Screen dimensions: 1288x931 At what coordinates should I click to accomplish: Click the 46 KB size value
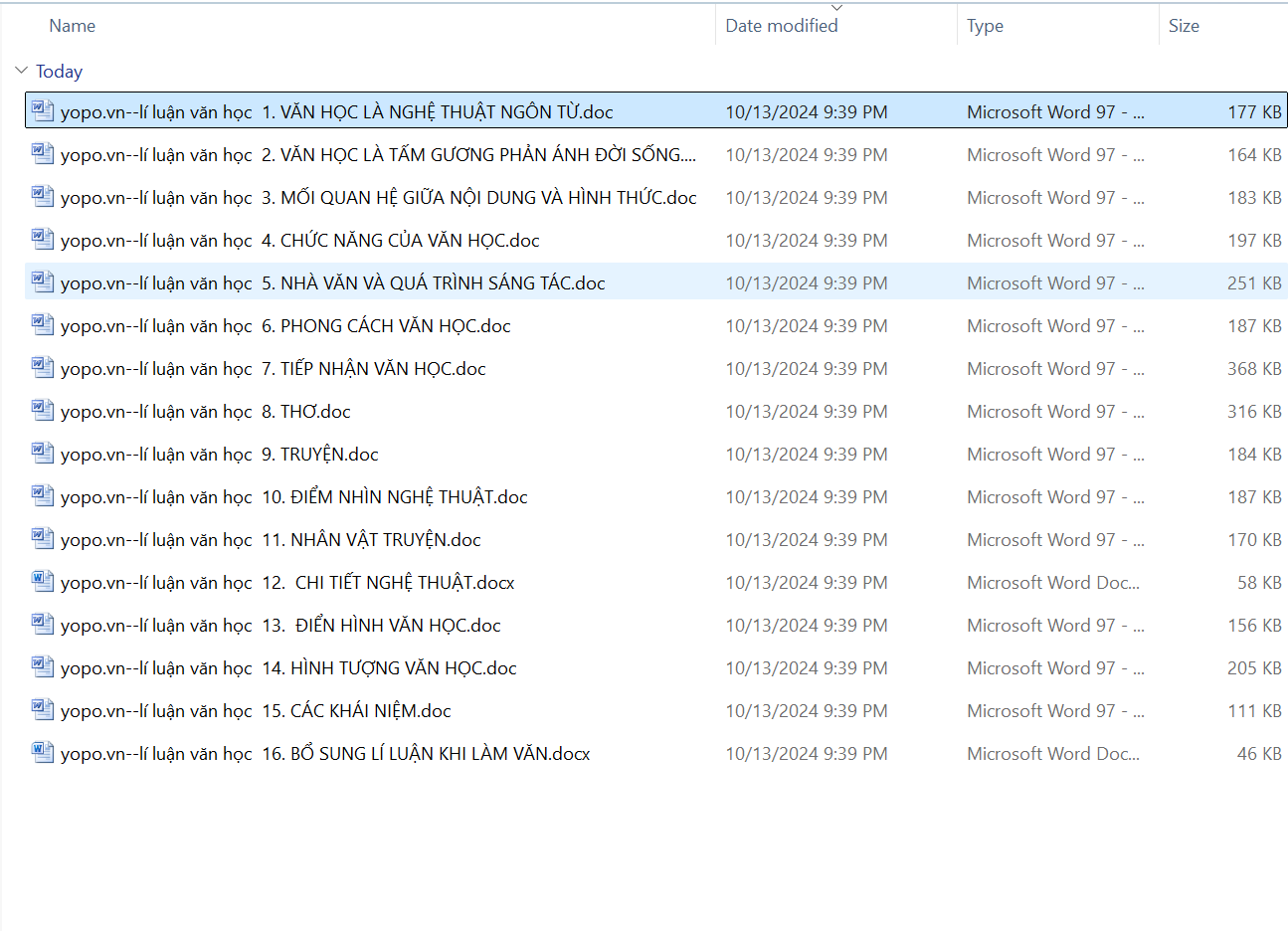1259,754
